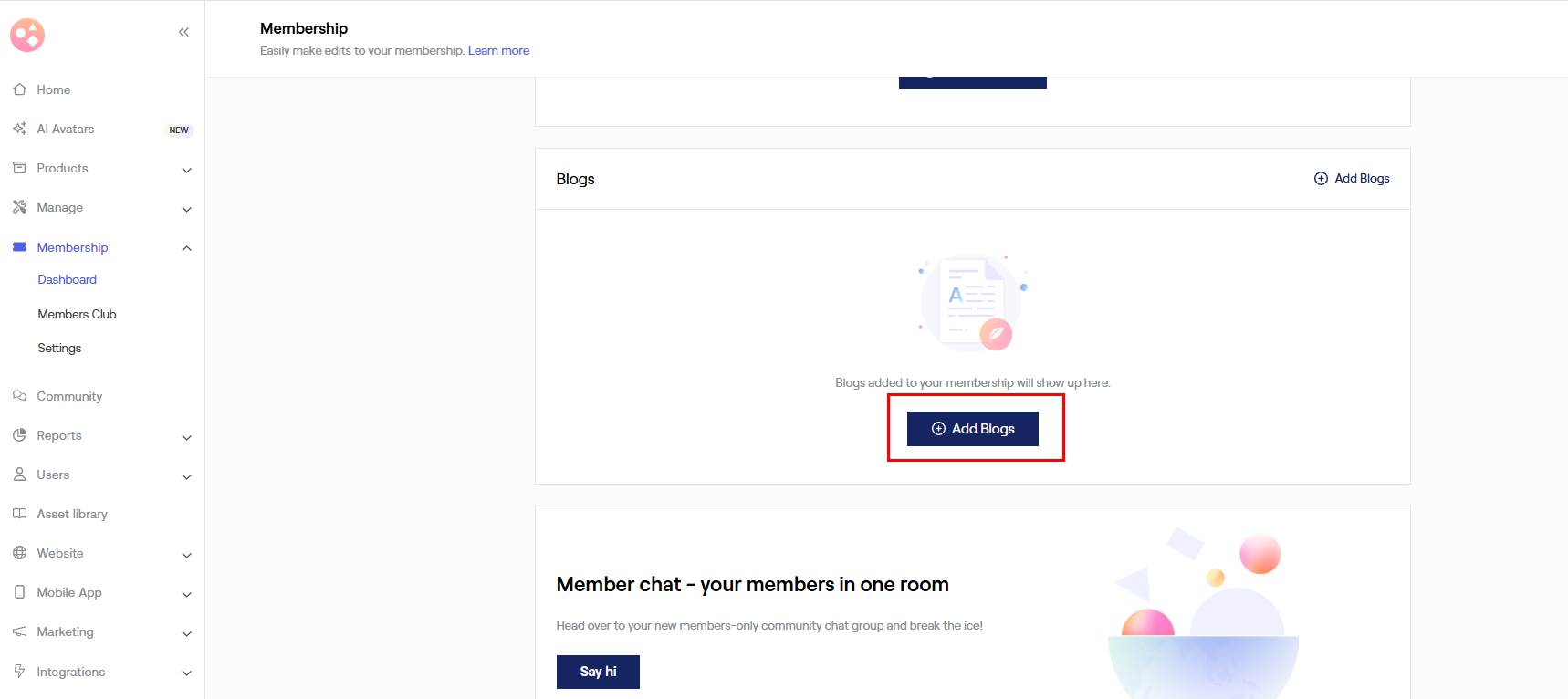Expand the Manage section chevron

click(186, 209)
